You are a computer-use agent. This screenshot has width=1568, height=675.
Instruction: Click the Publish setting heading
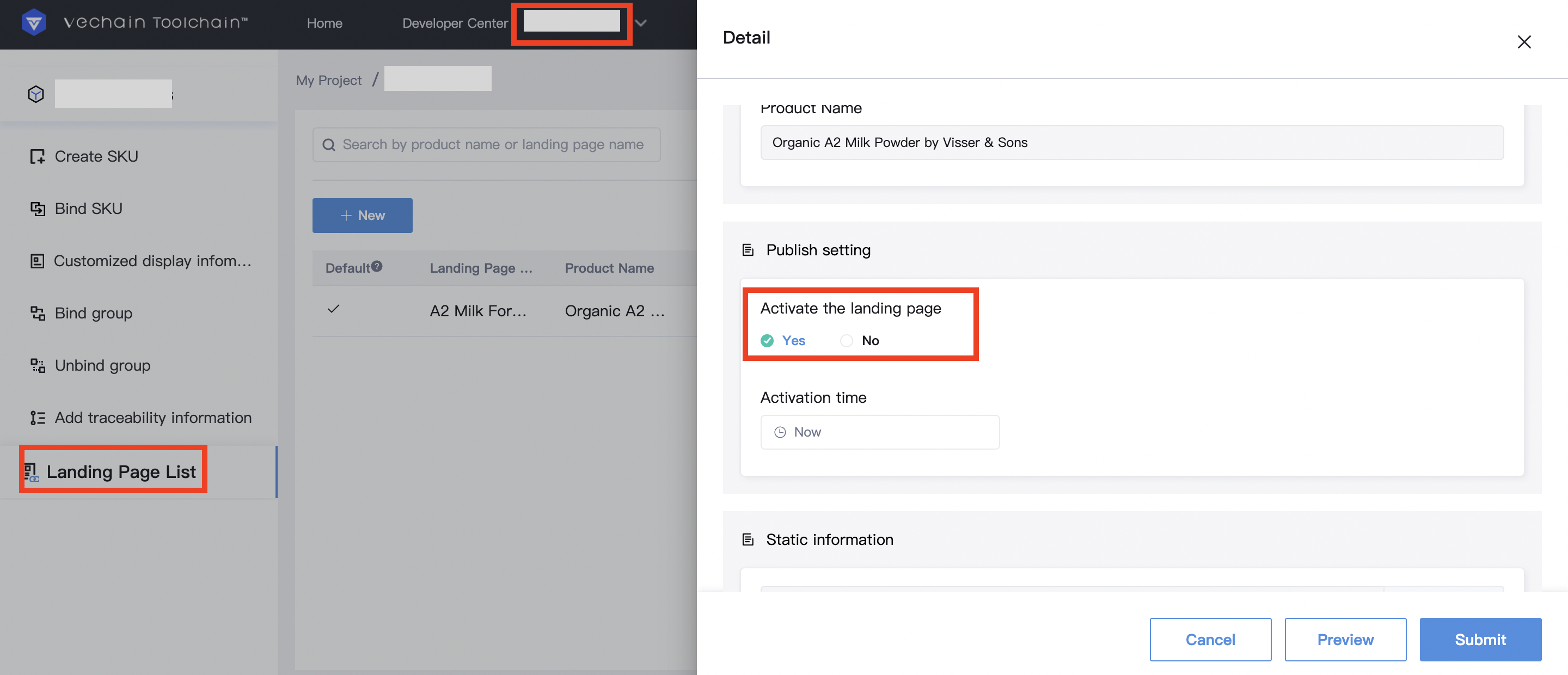pos(818,250)
